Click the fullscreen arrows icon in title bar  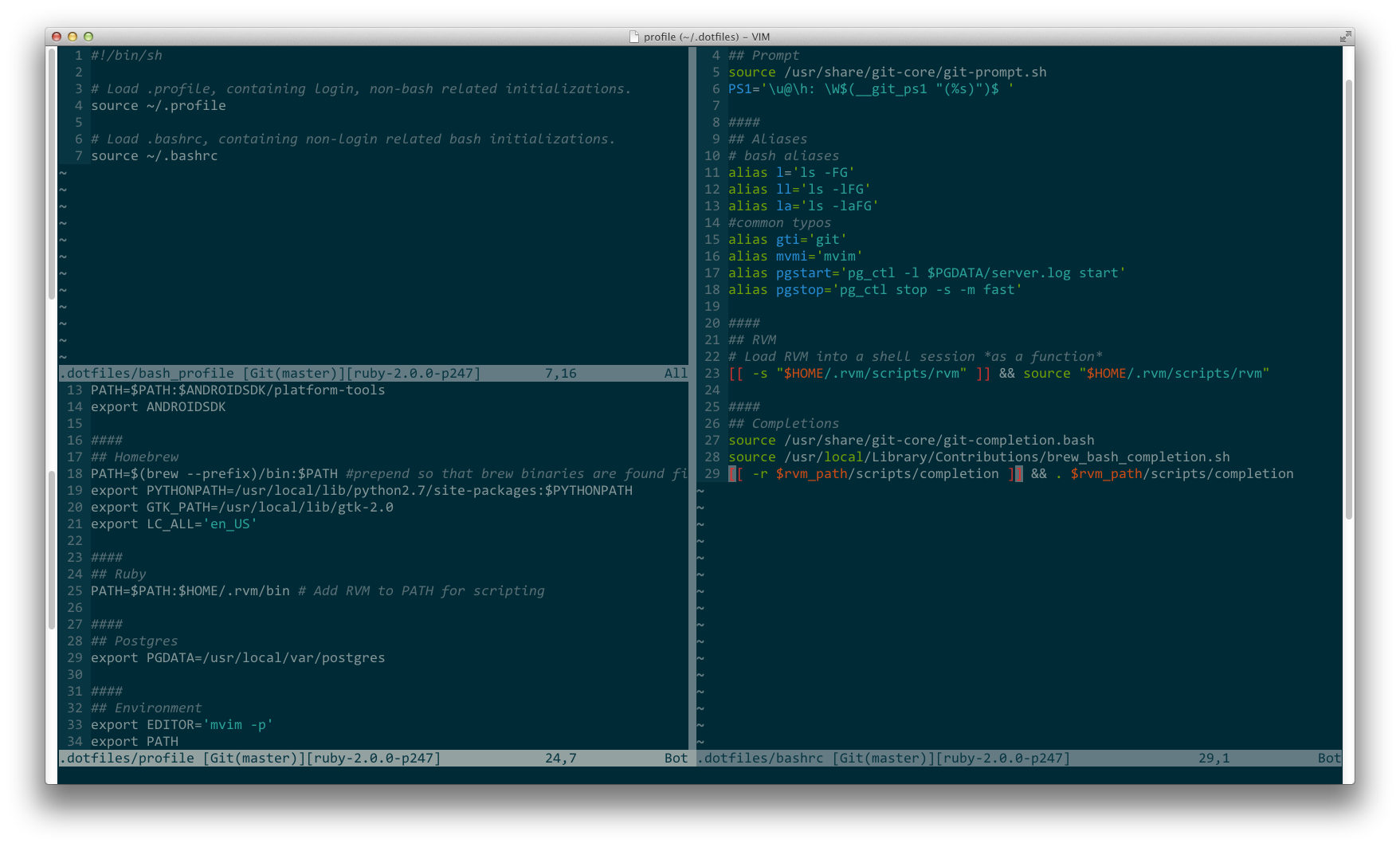[x=1345, y=37]
